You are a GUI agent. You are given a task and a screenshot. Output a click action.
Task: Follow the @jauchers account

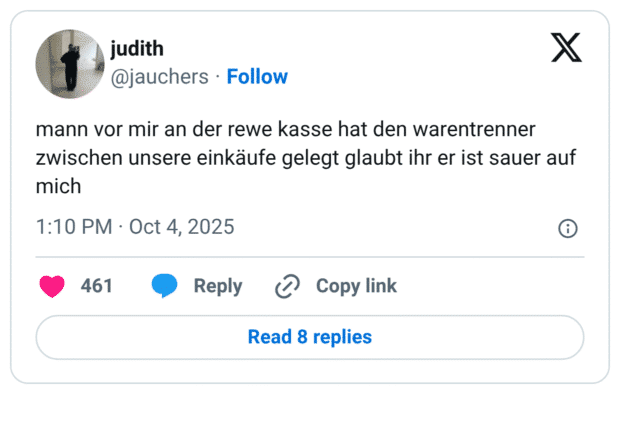[257, 77]
